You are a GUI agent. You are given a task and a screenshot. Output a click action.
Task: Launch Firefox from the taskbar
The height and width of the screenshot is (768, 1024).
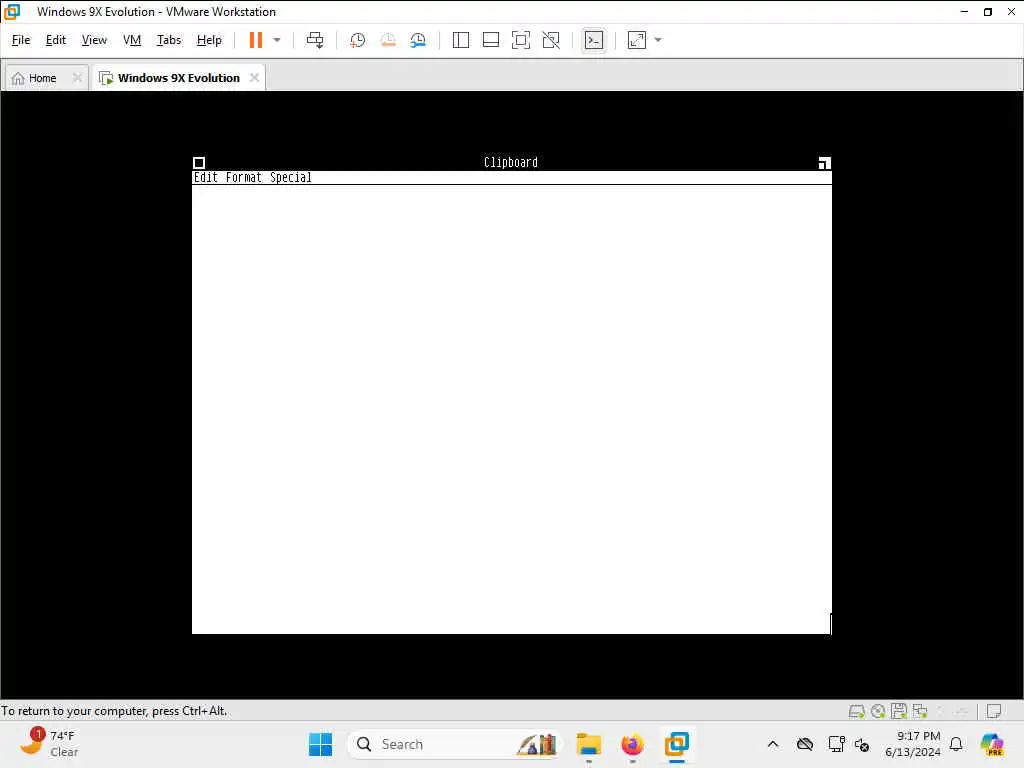(x=632, y=744)
